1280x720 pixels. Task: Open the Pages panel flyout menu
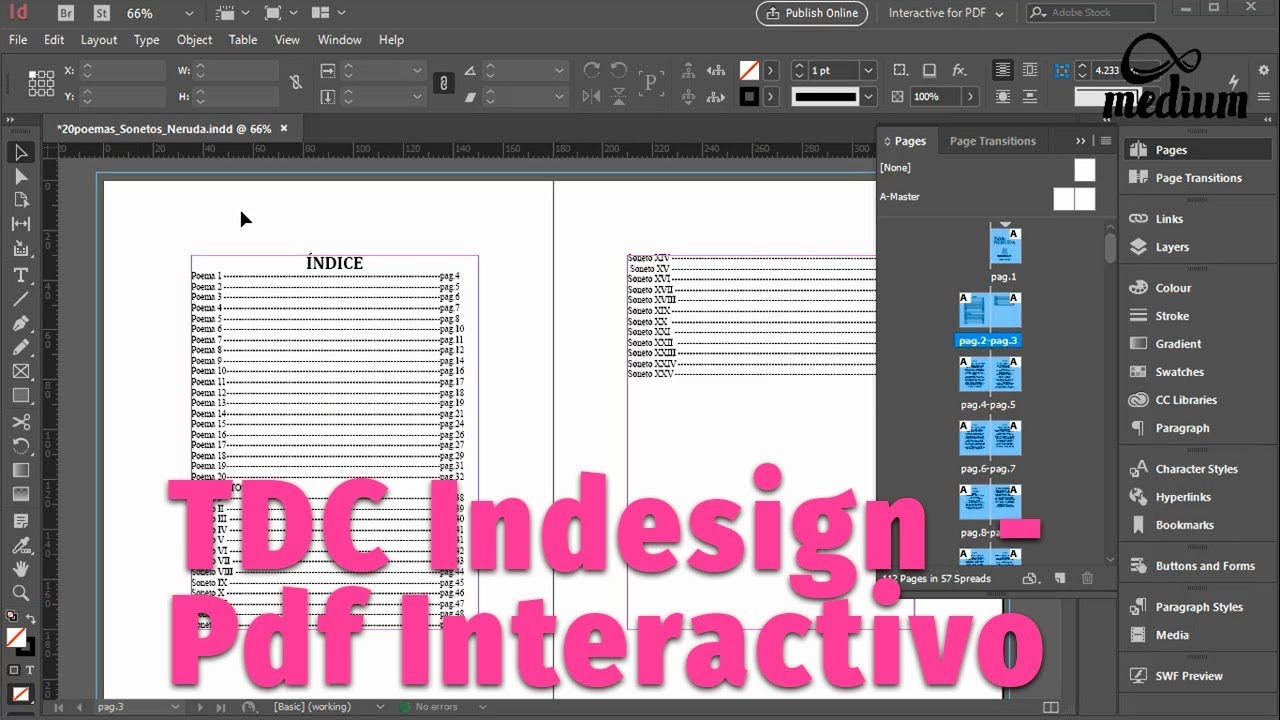(x=1105, y=141)
